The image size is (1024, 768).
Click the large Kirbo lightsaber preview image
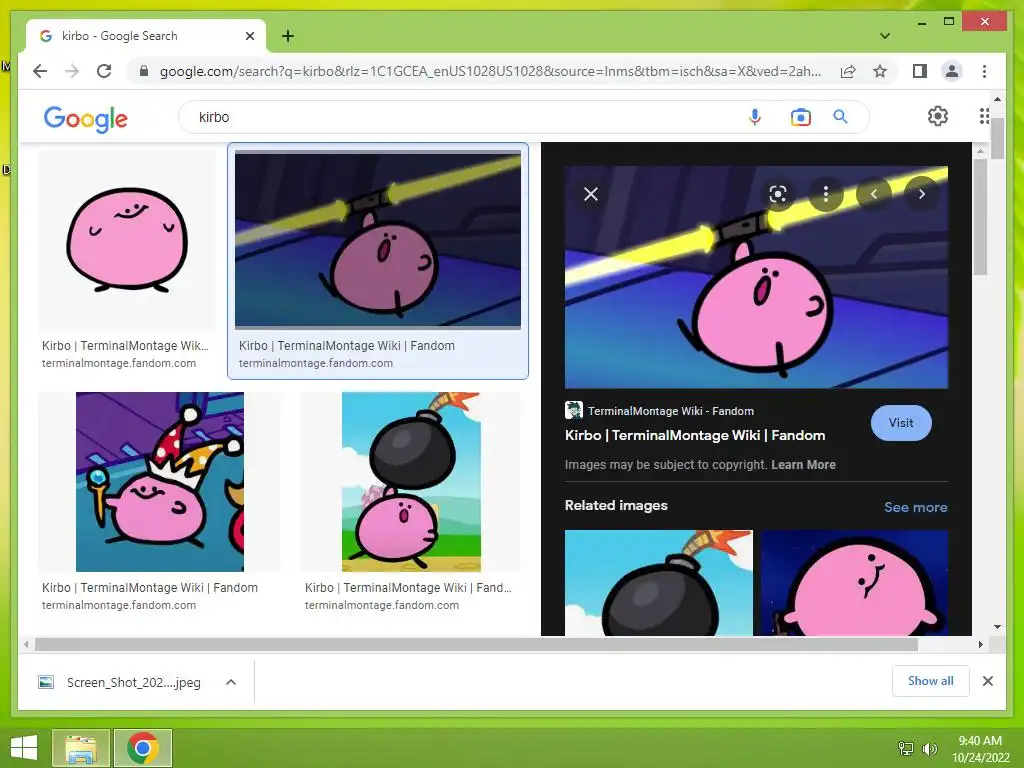pyautogui.click(x=756, y=278)
